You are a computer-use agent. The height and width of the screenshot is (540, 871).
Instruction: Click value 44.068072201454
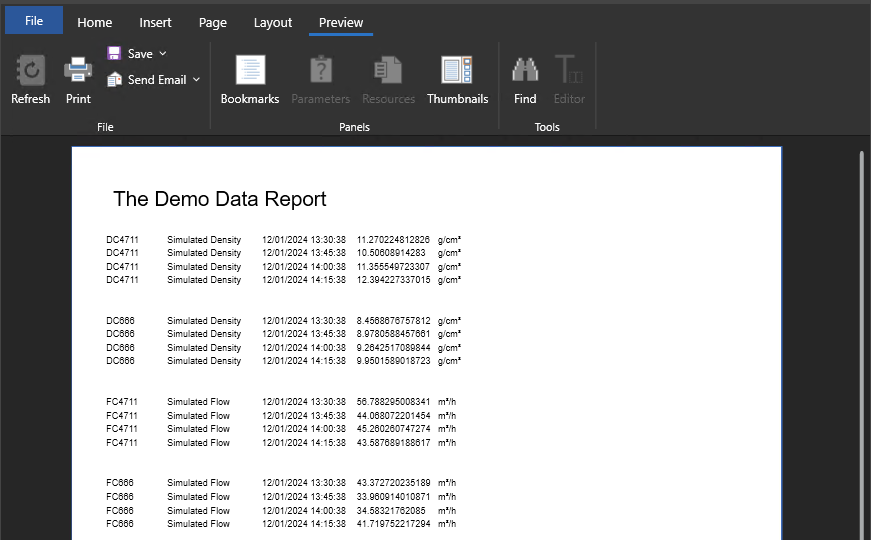[x=393, y=416]
